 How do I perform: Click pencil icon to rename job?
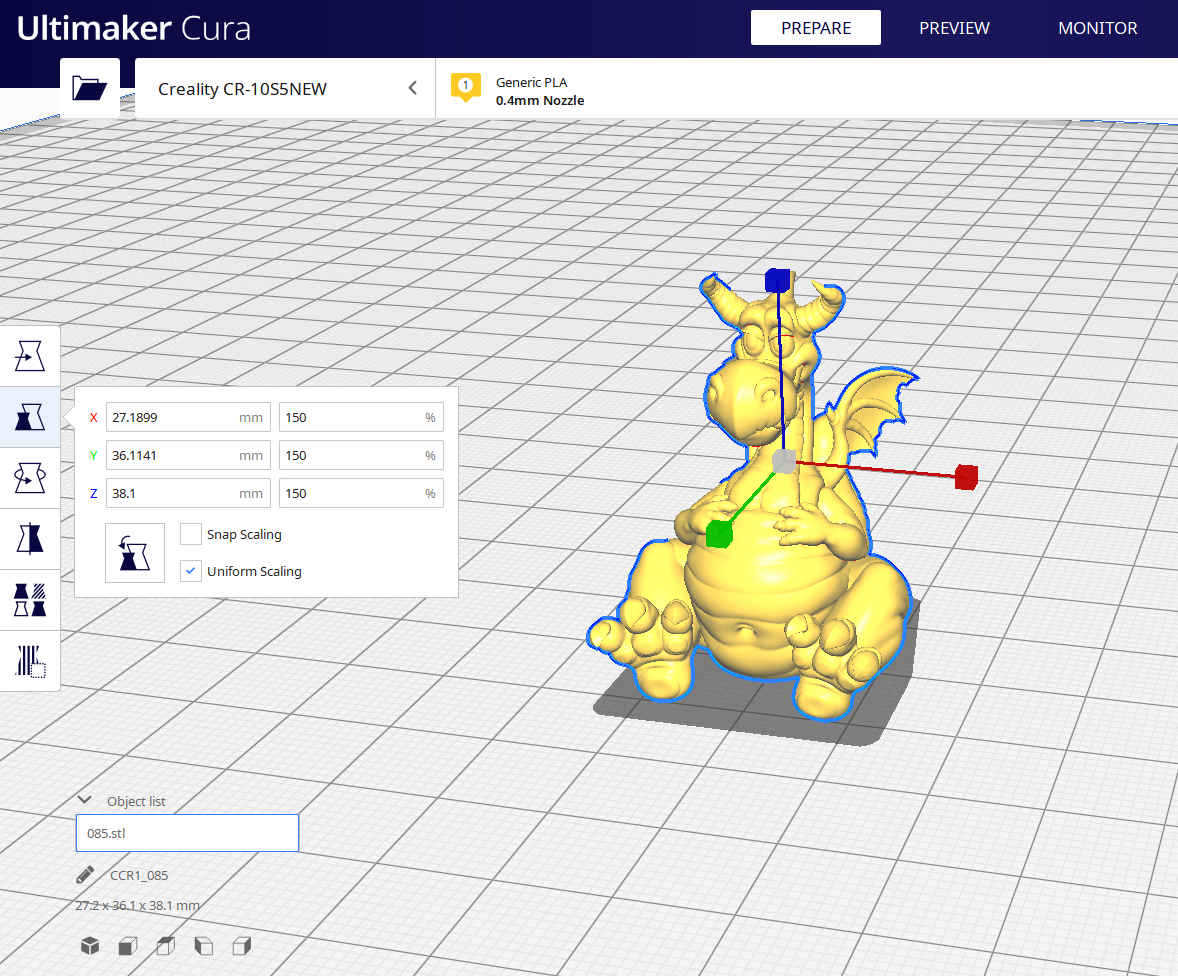pyautogui.click(x=85, y=875)
